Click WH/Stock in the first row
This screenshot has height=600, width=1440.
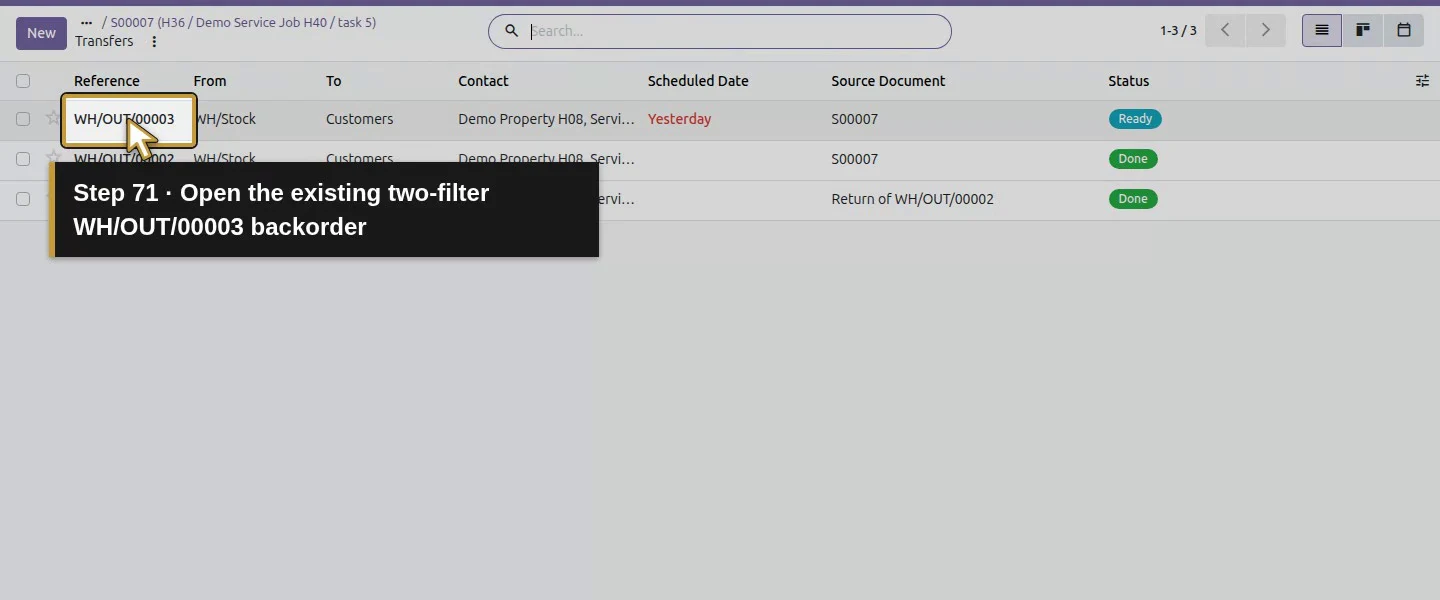pyautogui.click(x=225, y=119)
